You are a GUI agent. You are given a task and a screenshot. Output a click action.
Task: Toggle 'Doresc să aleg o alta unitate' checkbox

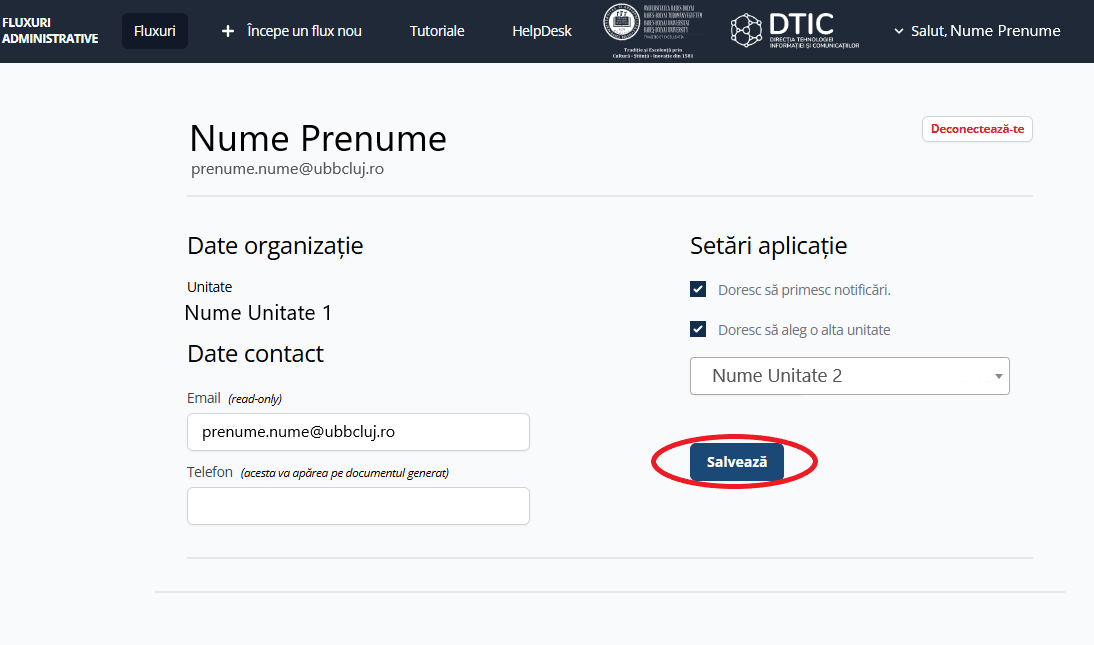pos(698,329)
